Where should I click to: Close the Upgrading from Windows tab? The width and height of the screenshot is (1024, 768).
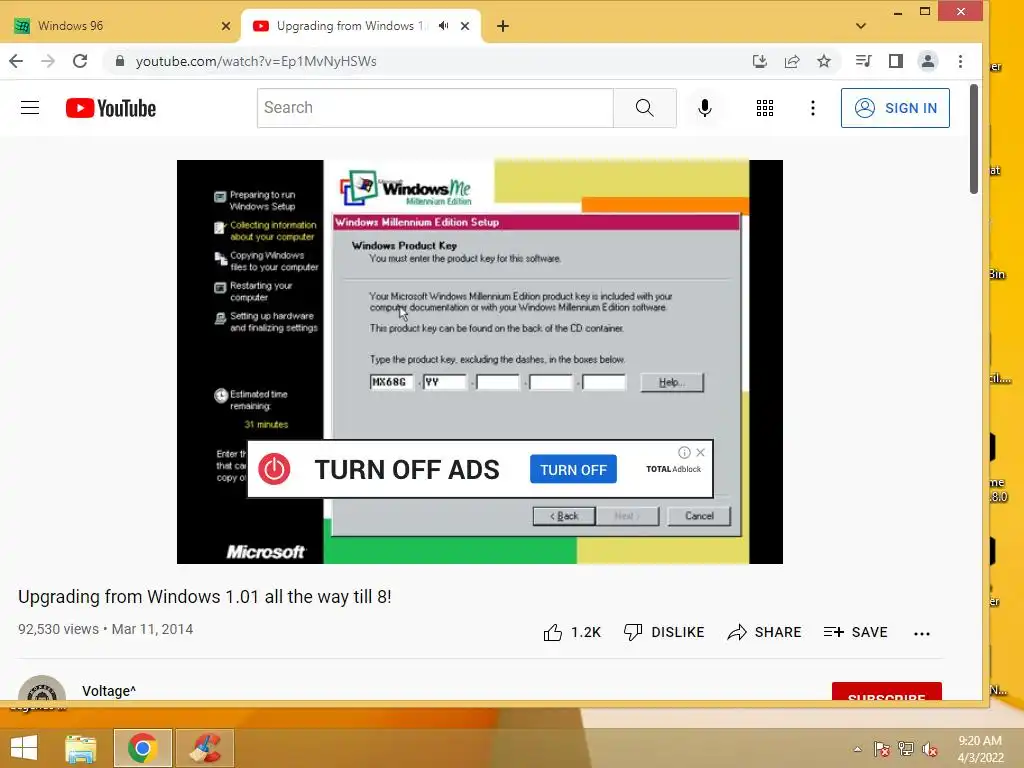pyautogui.click(x=465, y=26)
